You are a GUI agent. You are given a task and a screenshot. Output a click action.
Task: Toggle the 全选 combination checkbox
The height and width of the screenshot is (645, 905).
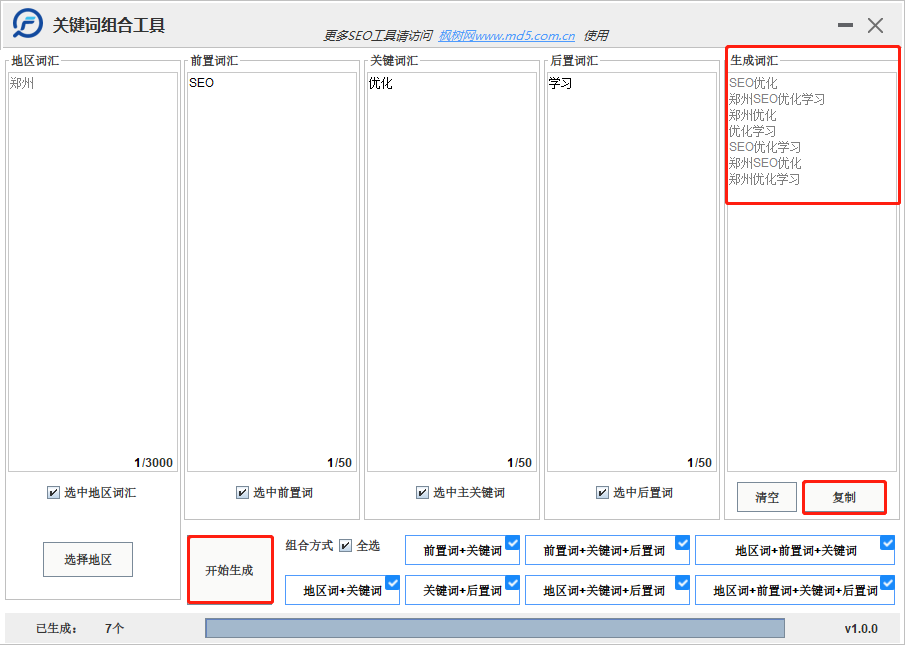(345, 545)
